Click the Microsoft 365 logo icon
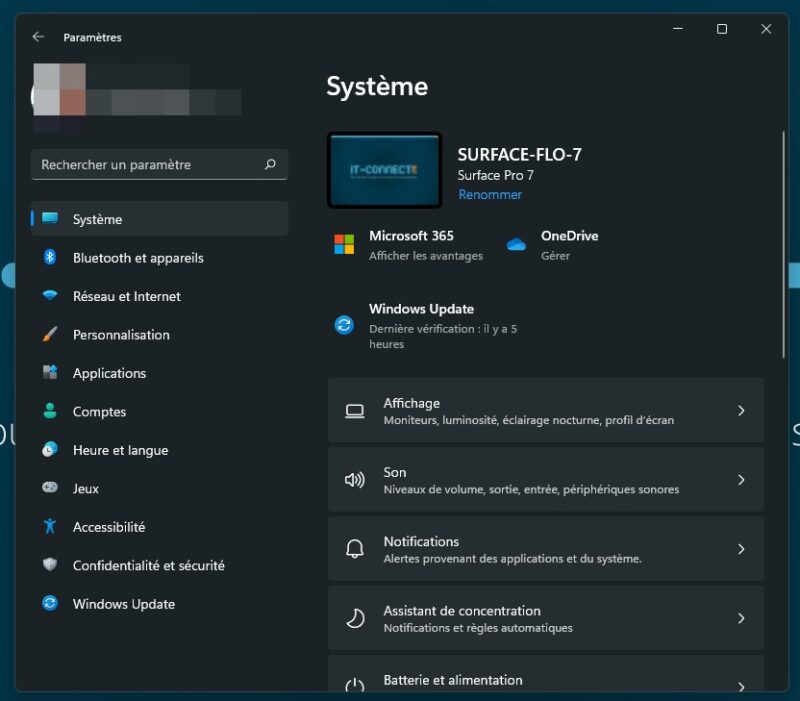The image size is (800, 701). (344, 245)
